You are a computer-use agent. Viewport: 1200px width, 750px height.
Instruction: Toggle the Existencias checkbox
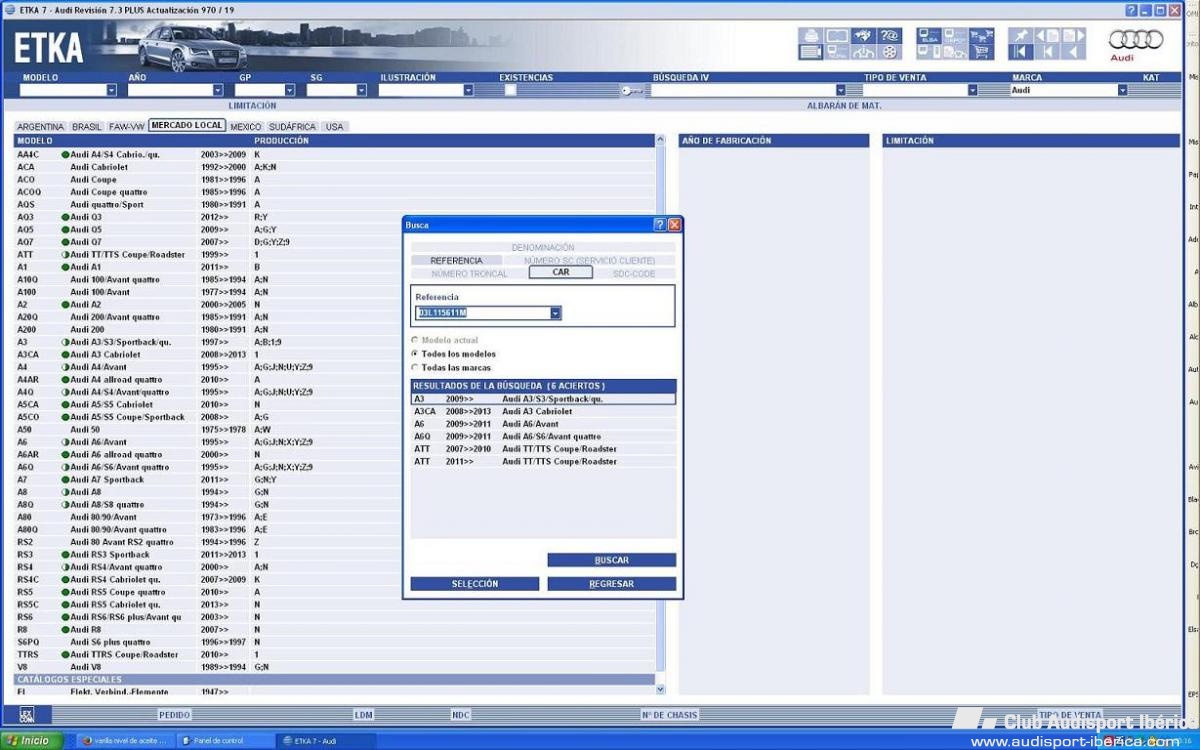click(x=511, y=90)
